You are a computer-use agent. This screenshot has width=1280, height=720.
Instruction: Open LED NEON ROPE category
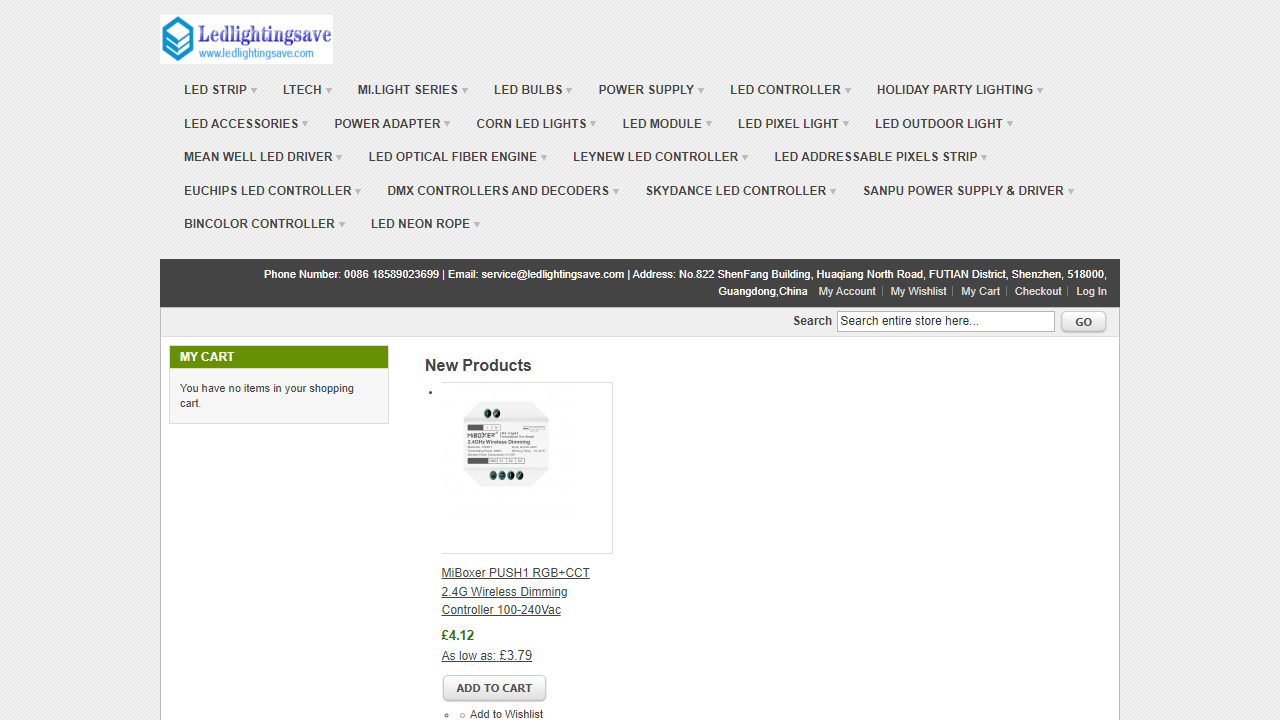point(426,224)
